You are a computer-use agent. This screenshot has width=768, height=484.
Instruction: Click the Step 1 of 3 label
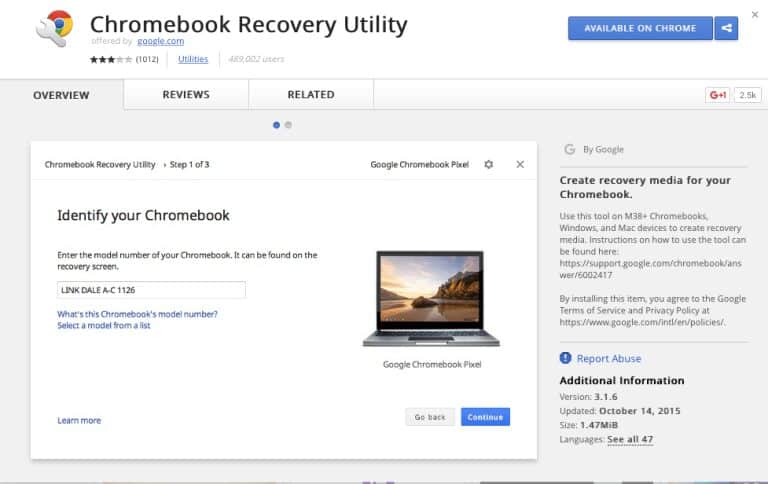tap(190, 165)
